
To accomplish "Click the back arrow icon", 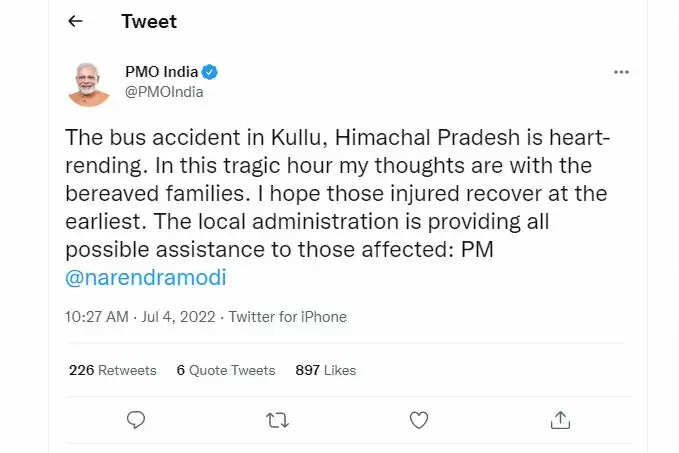I will coord(75,21).
